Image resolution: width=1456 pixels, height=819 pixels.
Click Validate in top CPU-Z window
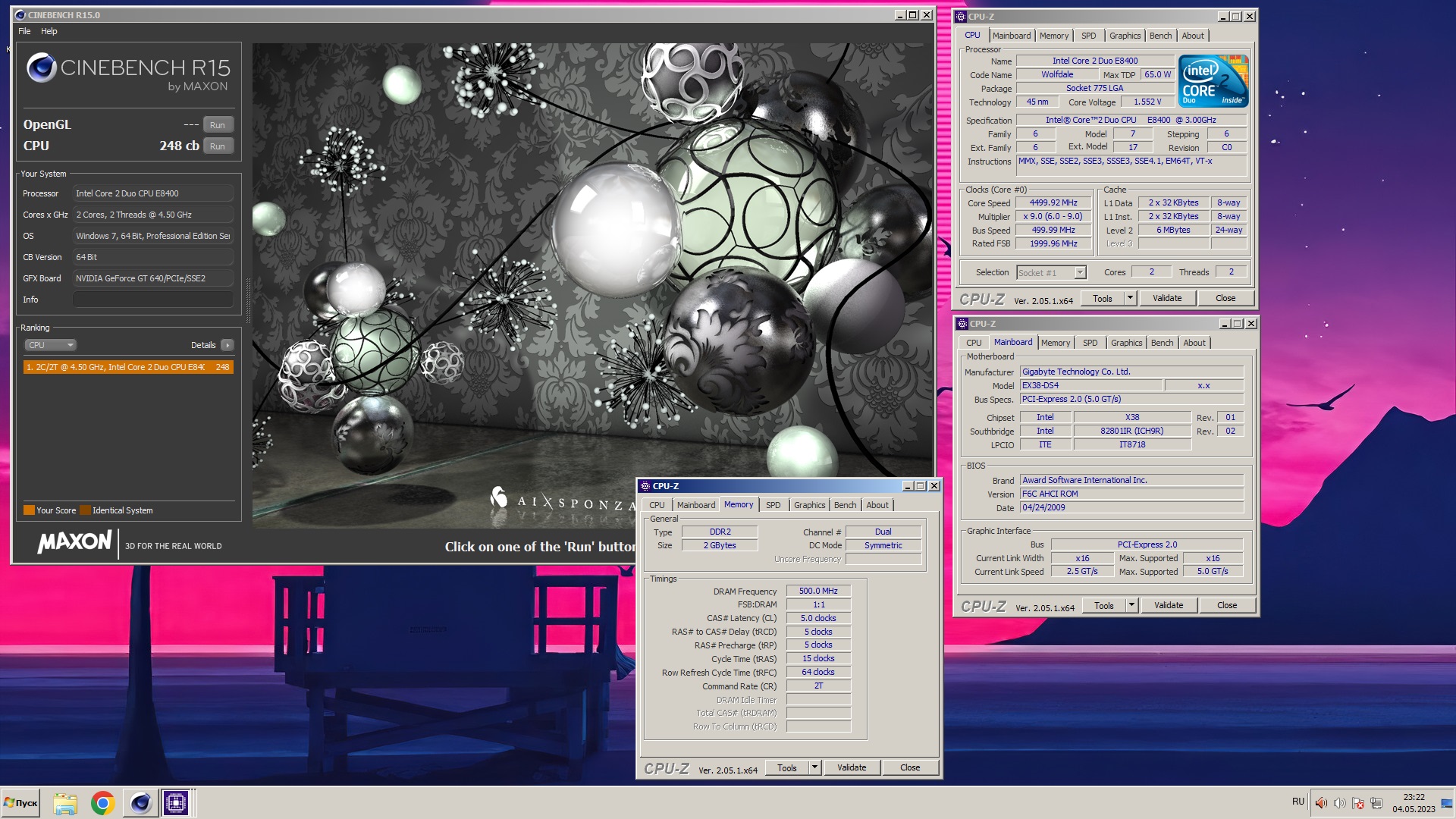pos(1167,299)
